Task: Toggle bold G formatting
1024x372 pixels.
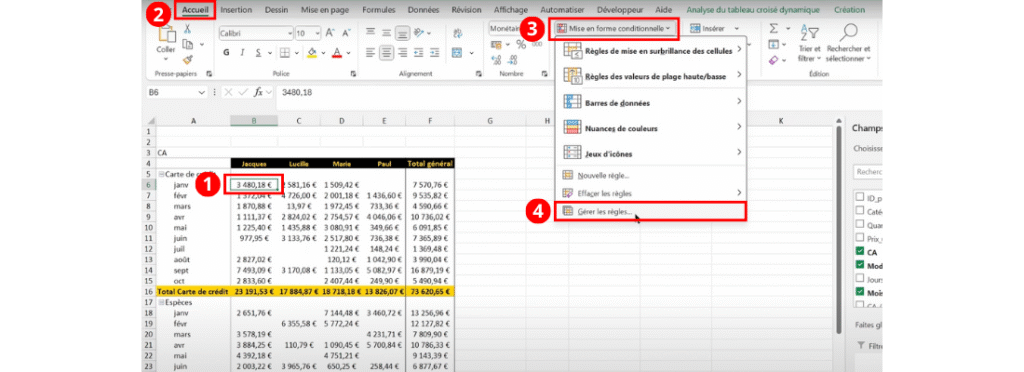Action: tap(226, 53)
